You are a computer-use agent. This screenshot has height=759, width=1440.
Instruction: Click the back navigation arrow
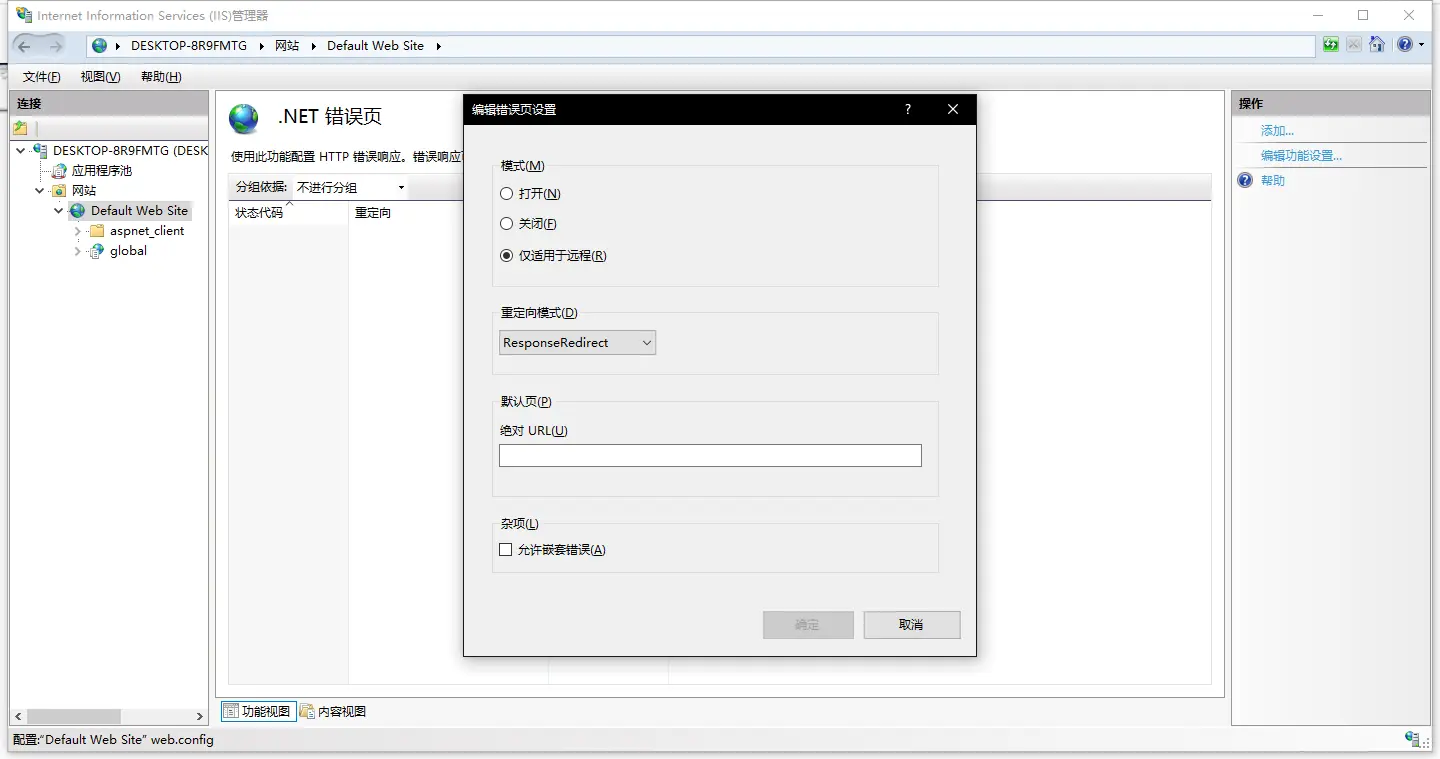click(x=25, y=45)
